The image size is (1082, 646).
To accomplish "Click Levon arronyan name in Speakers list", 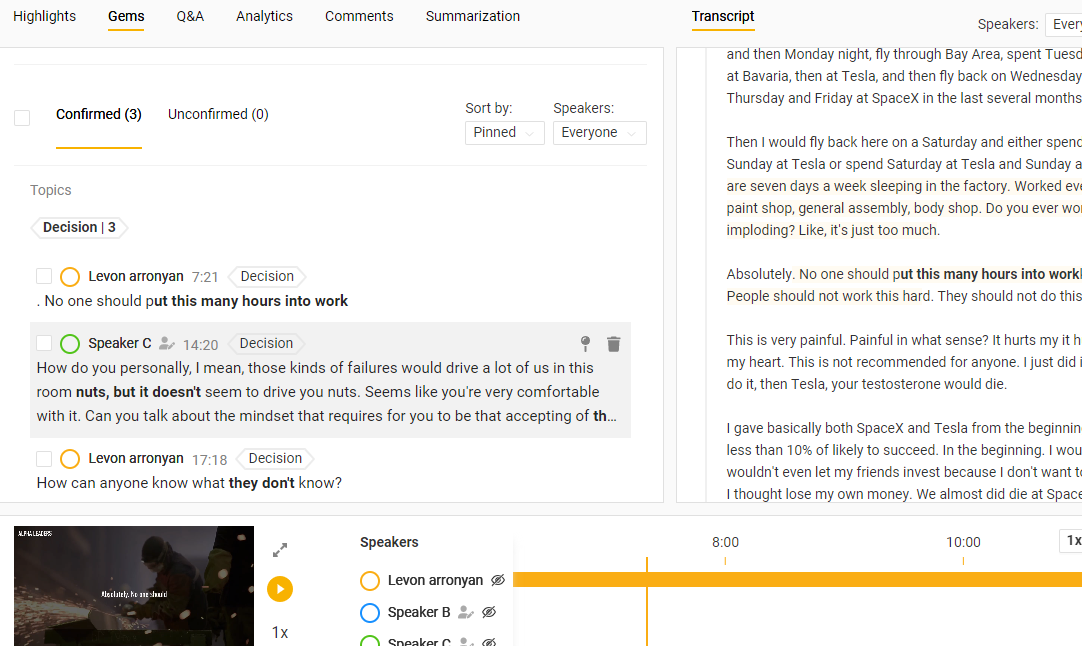I will (x=435, y=580).
